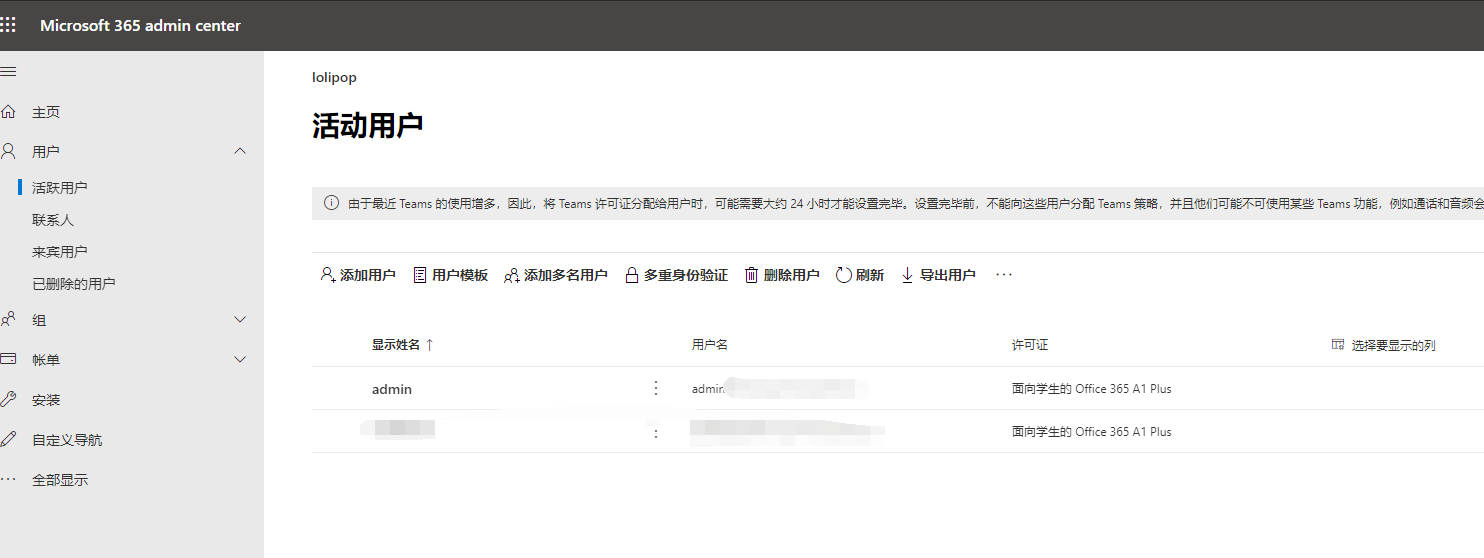Click the wrench icon beside 安装
Viewport: 1484px width, 558px height.
(8, 399)
